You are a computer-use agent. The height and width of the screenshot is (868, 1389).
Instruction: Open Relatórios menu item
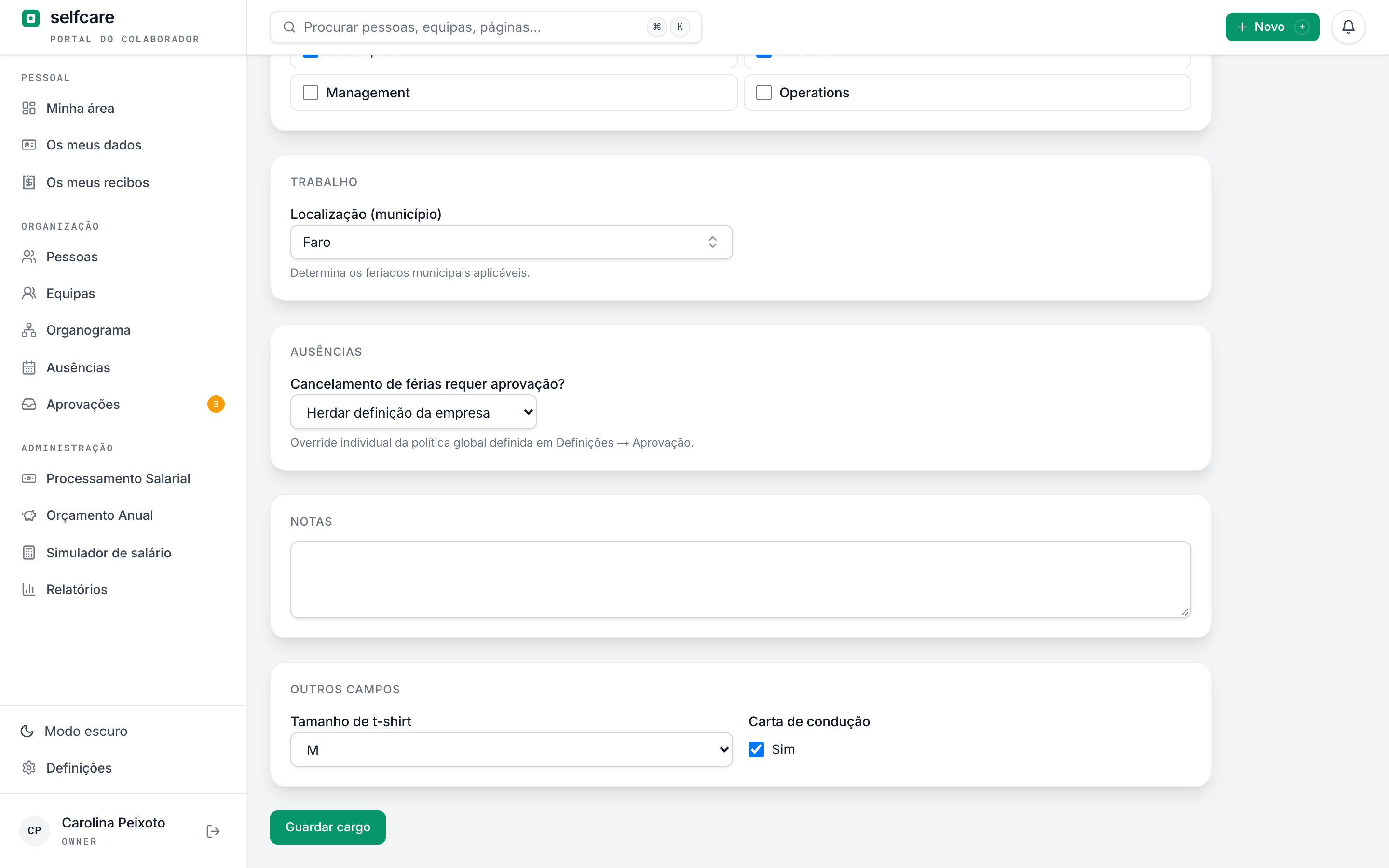tap(77, 589)
